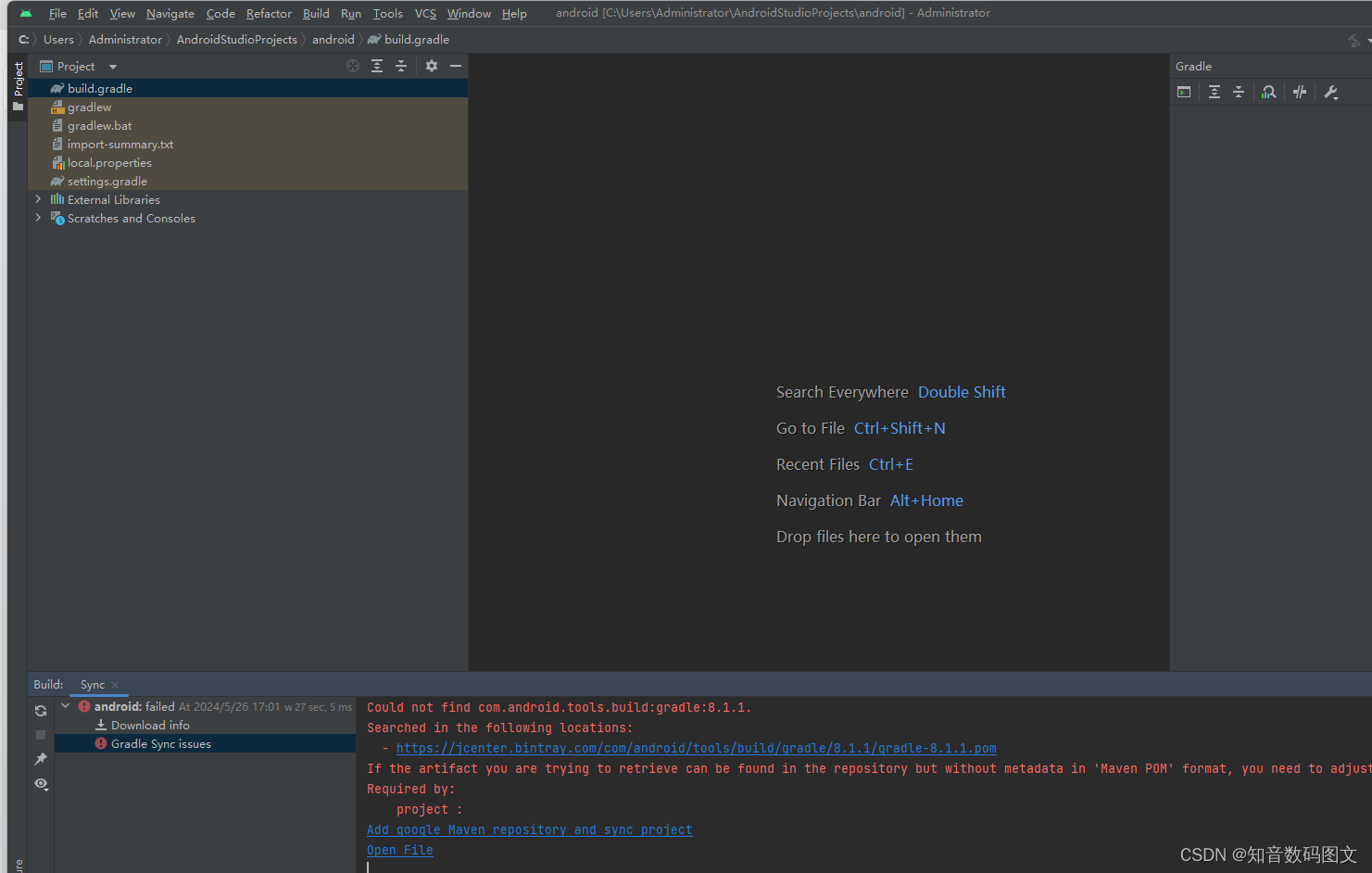Expand the Scratches and Consoles node
The width and height of the screenshot is (1372, 873).
(38, 218)
